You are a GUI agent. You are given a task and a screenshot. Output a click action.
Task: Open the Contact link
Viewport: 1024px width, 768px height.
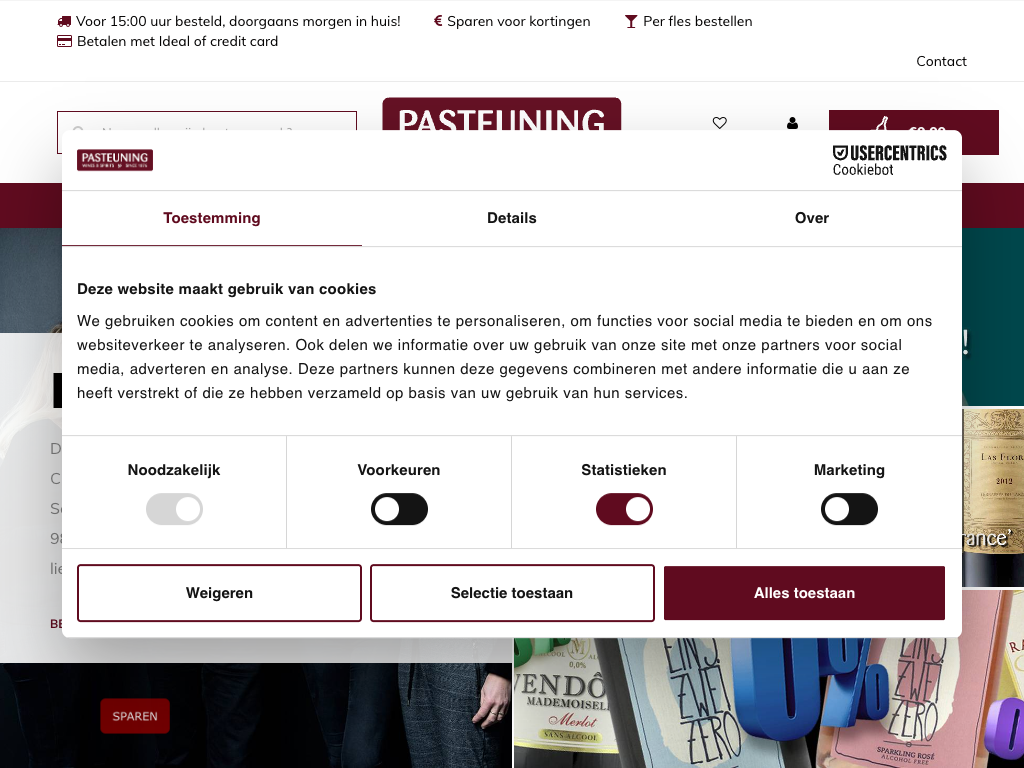point(941,61)
